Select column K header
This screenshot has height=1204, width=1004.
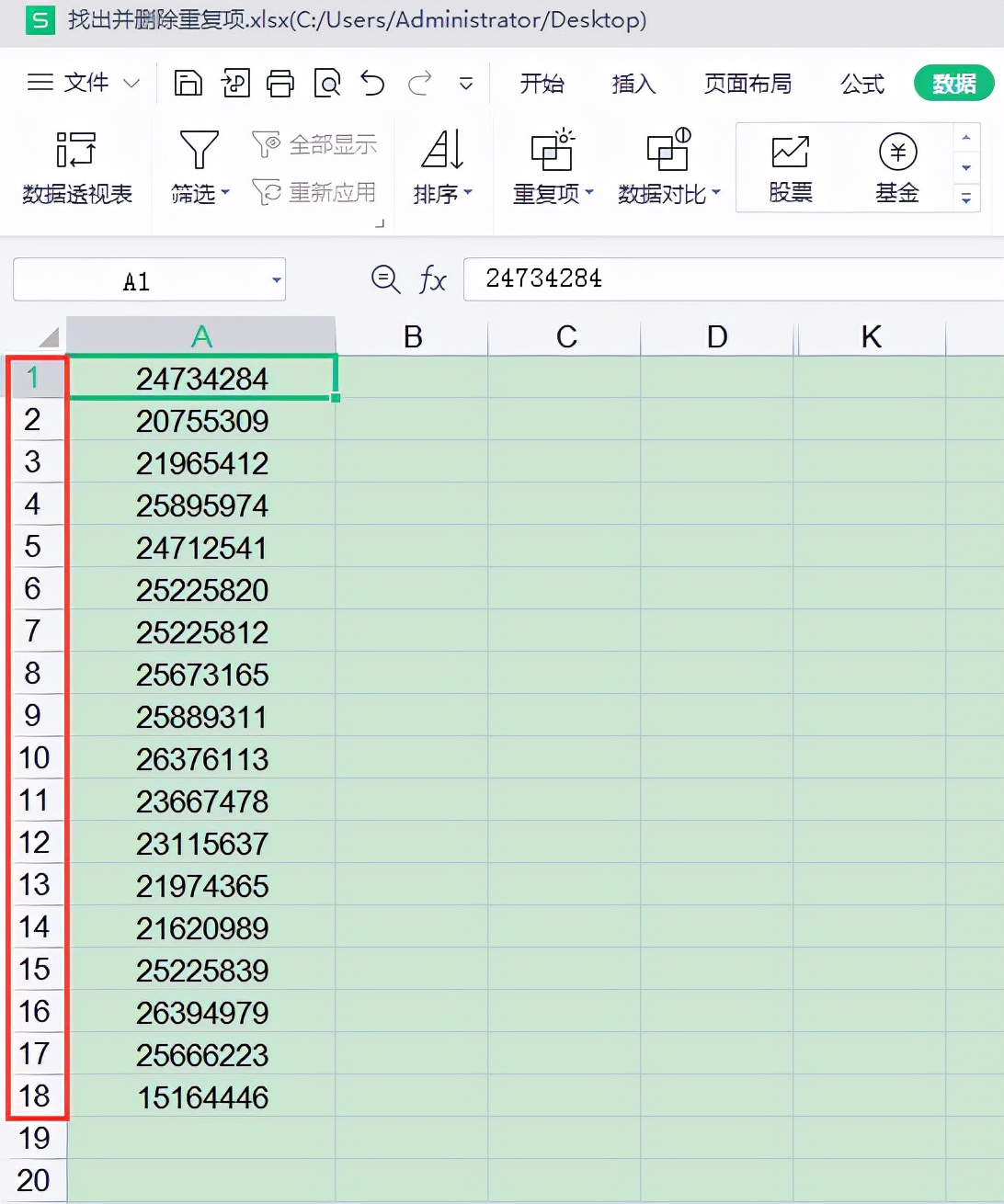pyautogui.click(x=872, y=336)
